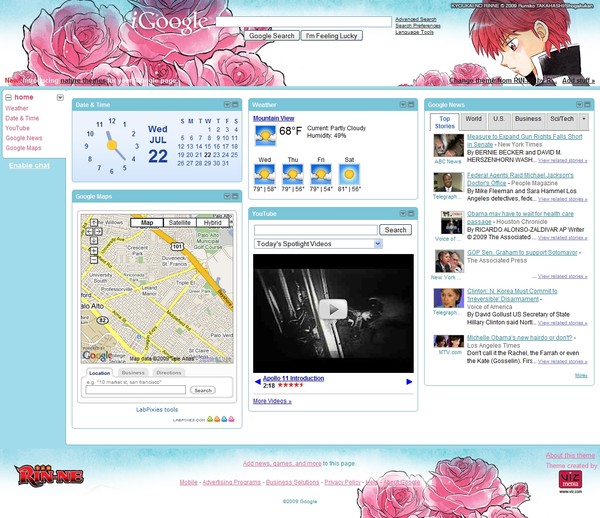Open Search Preferences link
This screenshot has height=518, width=600.
(418, 26)
